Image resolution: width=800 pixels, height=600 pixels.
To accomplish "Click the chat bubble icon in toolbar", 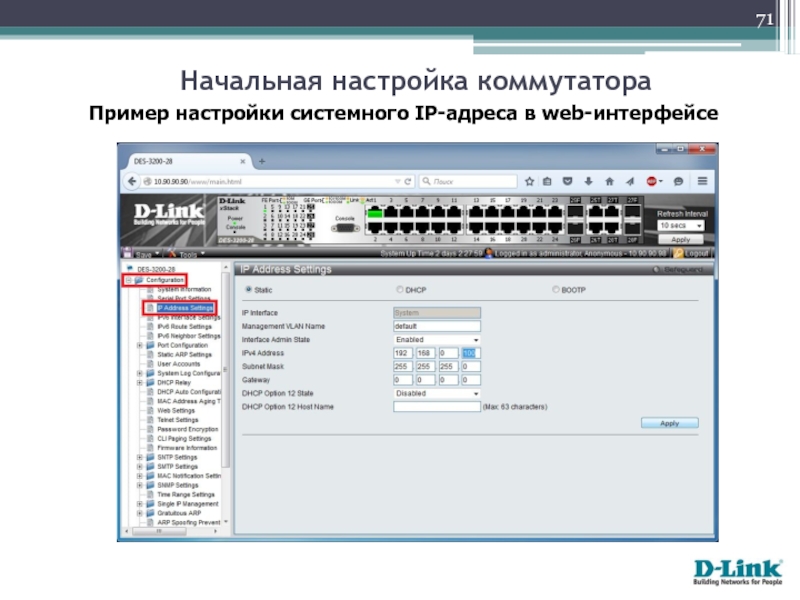I will [x=678, y=182].
